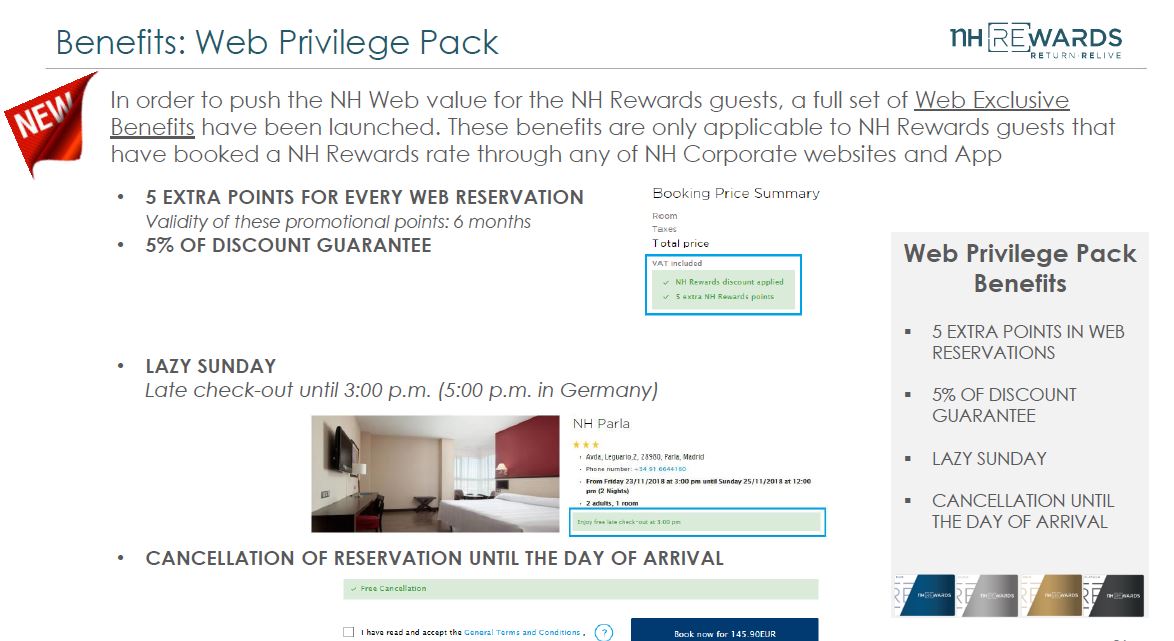The image size is (1174, 641).
Task: Open the General Terms and Conditions link
Action: coord(522,633)
